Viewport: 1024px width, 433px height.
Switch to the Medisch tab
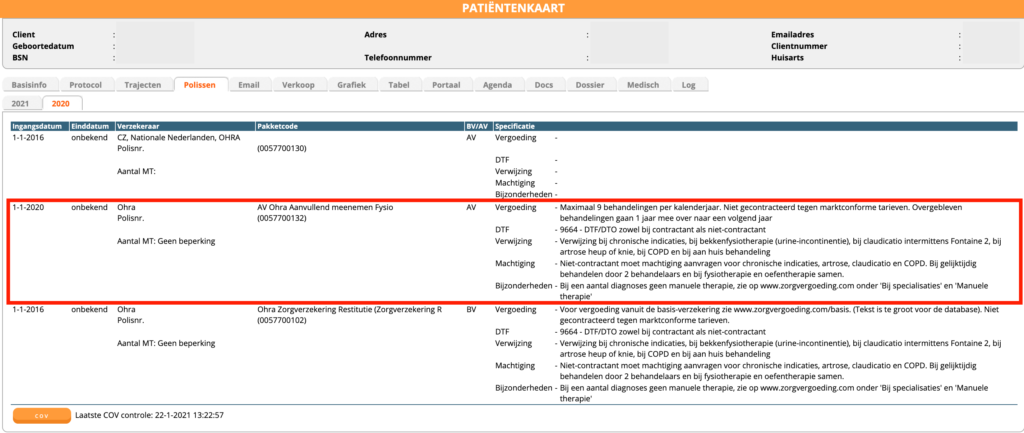[x=642, y=85]
